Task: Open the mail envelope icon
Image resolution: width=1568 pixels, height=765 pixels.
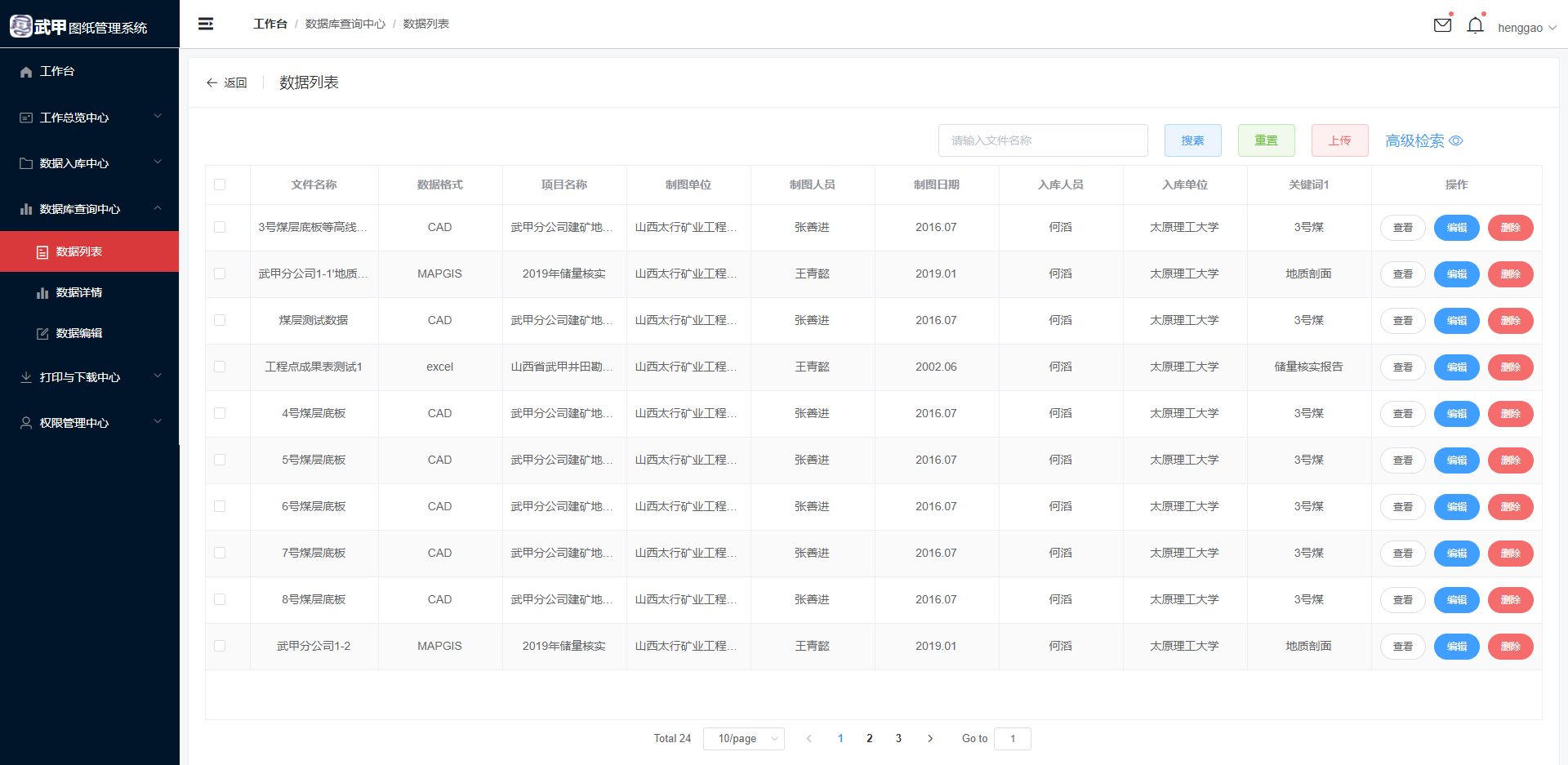Action: pyautogui.click(x=1442, y=25)
